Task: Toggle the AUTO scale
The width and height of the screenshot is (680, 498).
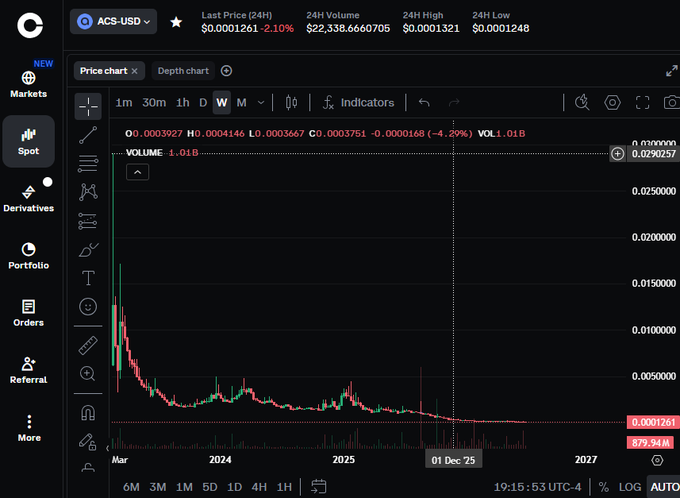Action: point(664,487)
